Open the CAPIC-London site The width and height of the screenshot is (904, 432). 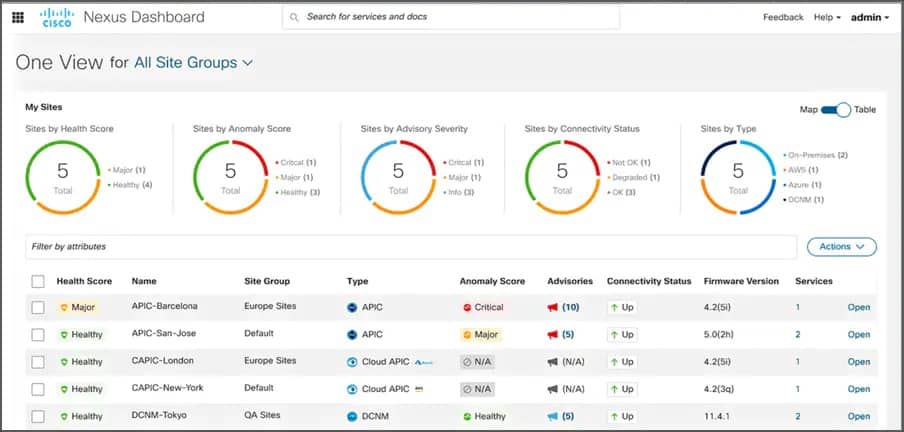coord(858,362)
